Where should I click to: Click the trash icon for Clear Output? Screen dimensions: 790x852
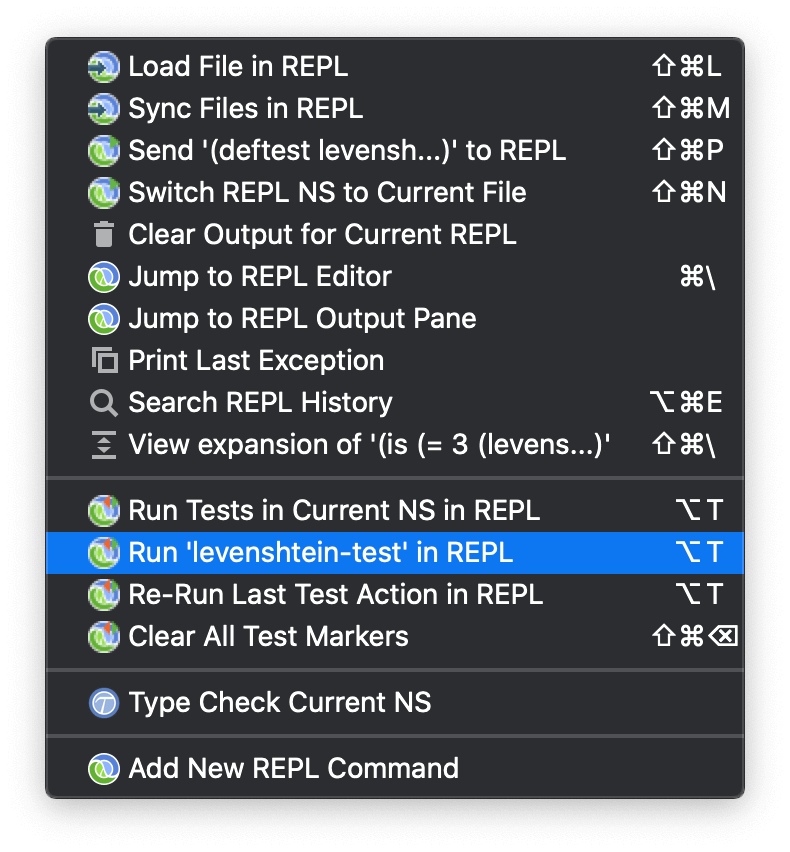pos(103,234)
